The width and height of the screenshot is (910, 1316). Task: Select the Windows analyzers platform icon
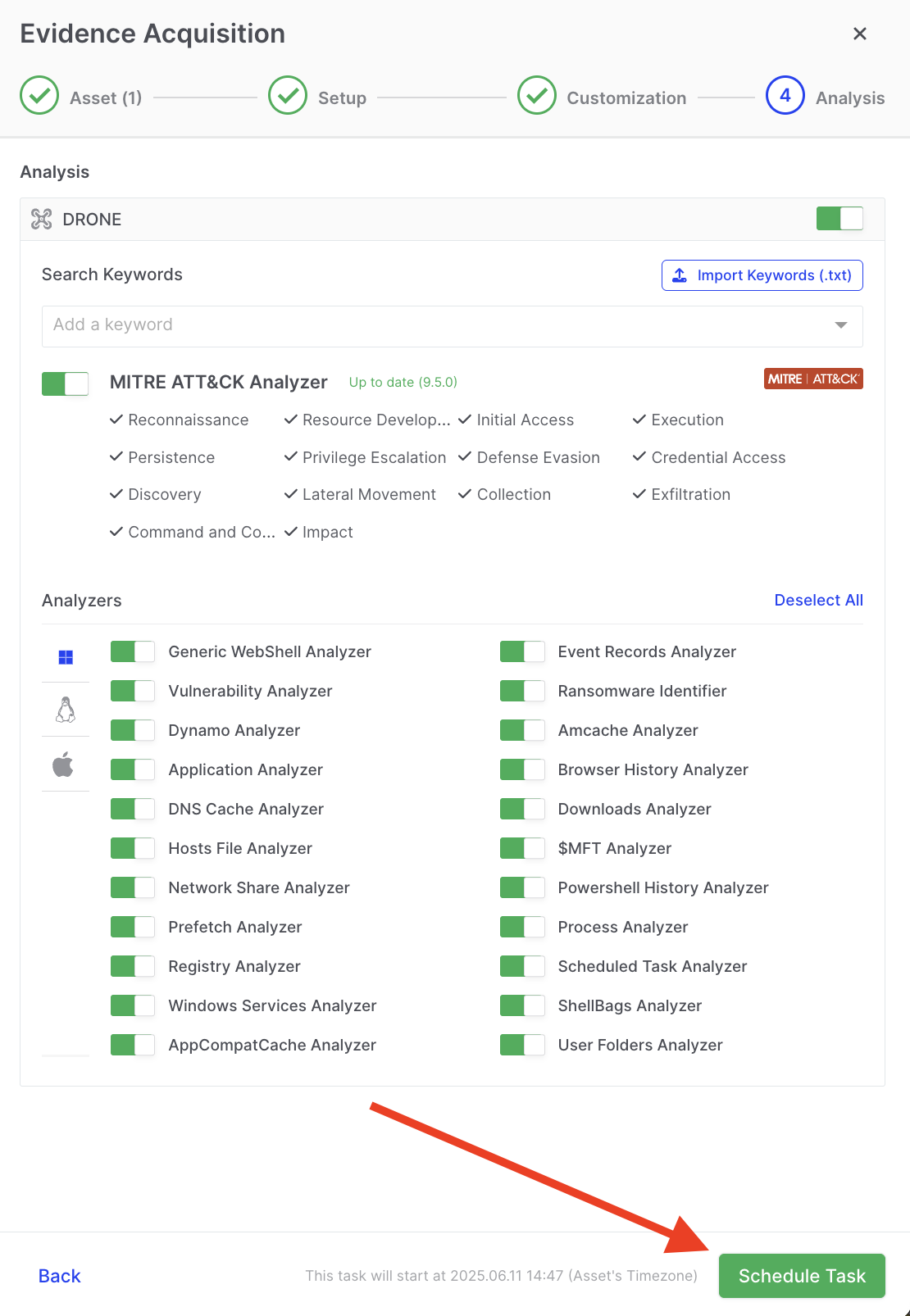(66, 657)
